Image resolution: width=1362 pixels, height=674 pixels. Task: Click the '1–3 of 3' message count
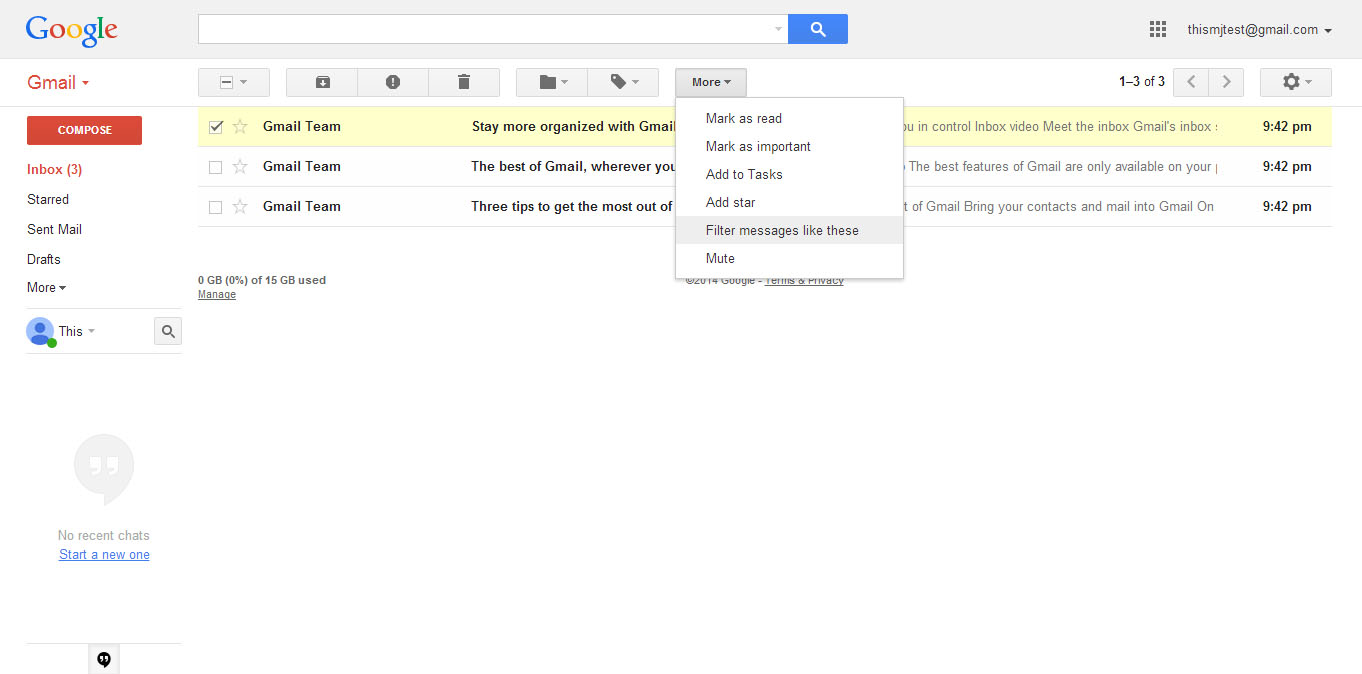click(1142, 82)
